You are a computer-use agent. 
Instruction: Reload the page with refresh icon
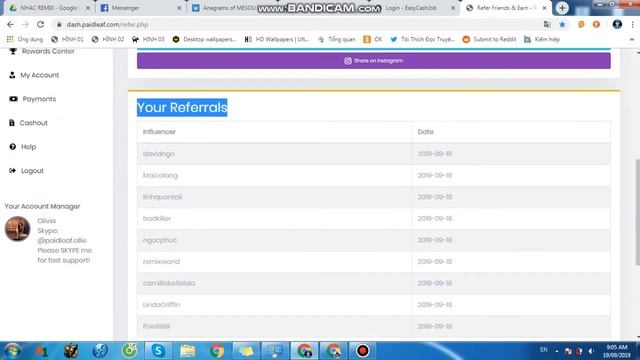pyautogui.click(x=40, y=24)
